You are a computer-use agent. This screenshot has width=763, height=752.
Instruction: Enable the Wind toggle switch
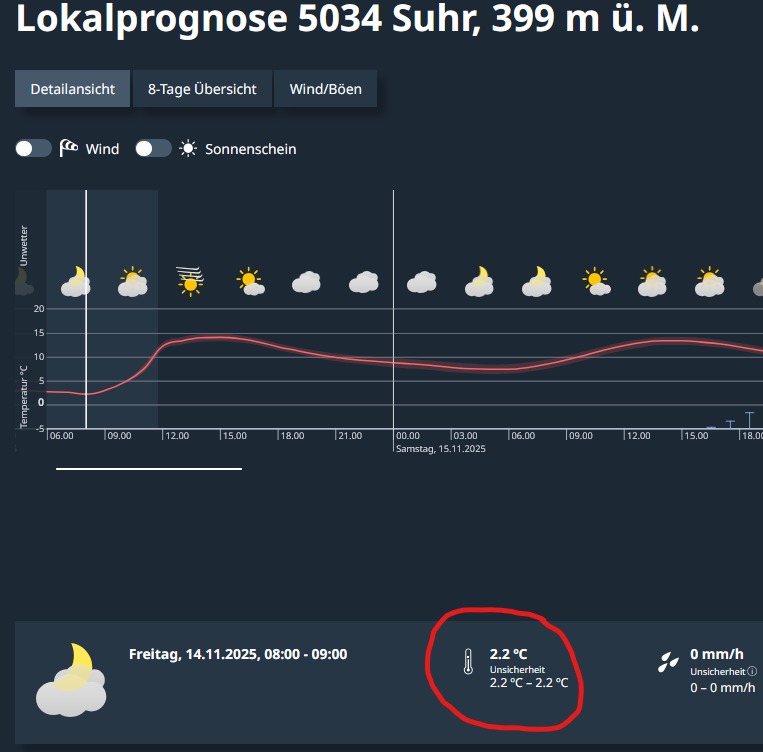[33, 149]
